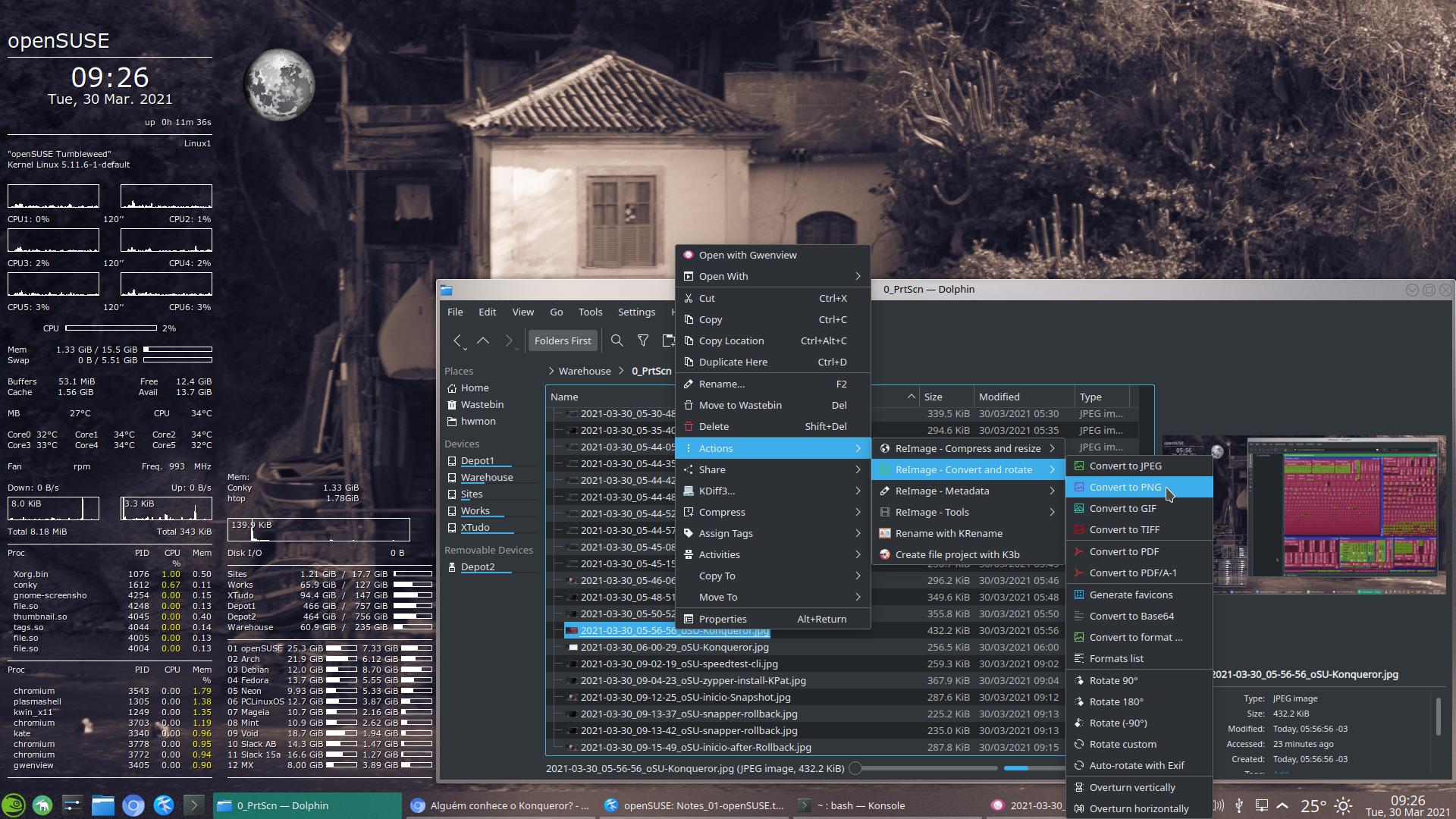1456x819 pixels.
Task: Click the Overturn horizontally icon
Action: [1079, 808]
